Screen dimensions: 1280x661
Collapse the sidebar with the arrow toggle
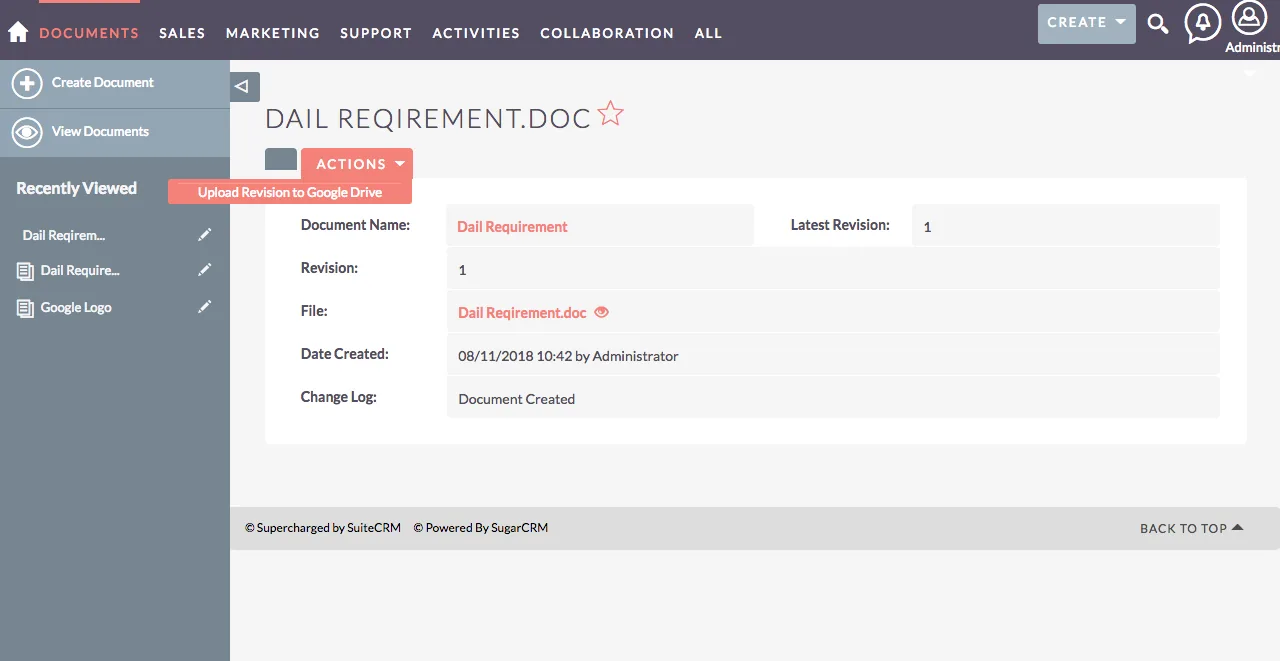[245, 87]
